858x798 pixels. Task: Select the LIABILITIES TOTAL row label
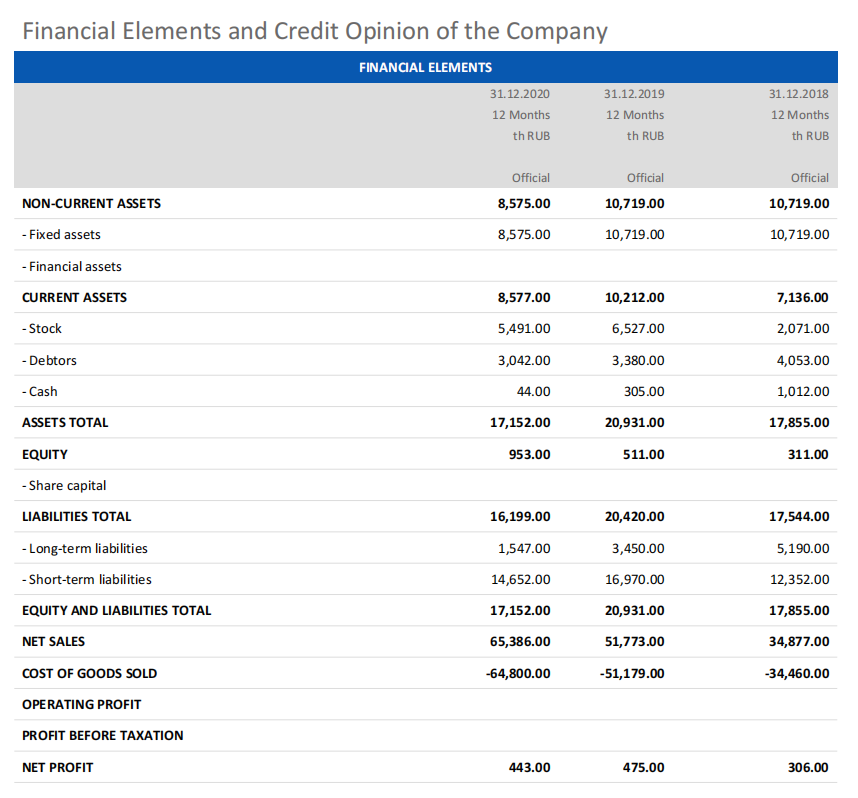77,517
